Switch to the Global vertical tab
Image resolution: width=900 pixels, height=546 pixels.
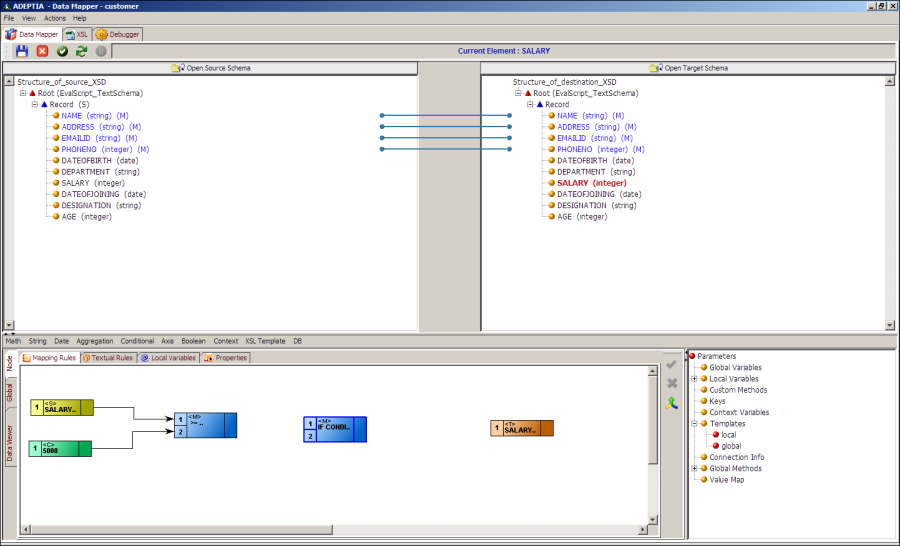[10, 393]
